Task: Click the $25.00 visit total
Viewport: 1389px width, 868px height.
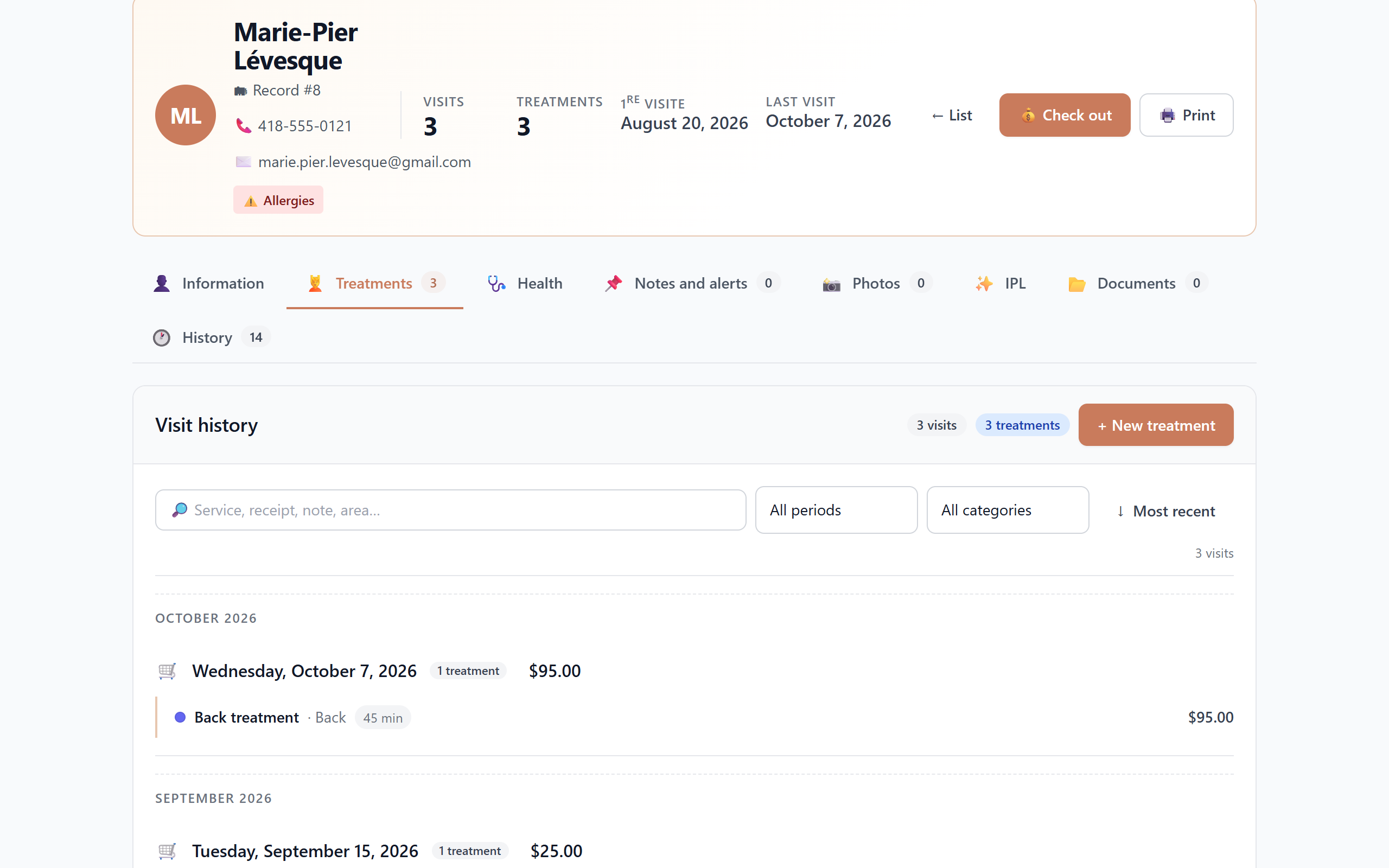Action: (x=557, y=851)
